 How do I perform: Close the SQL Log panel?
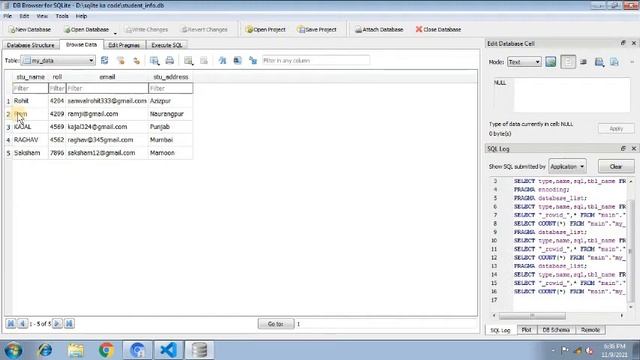point(634,149)
